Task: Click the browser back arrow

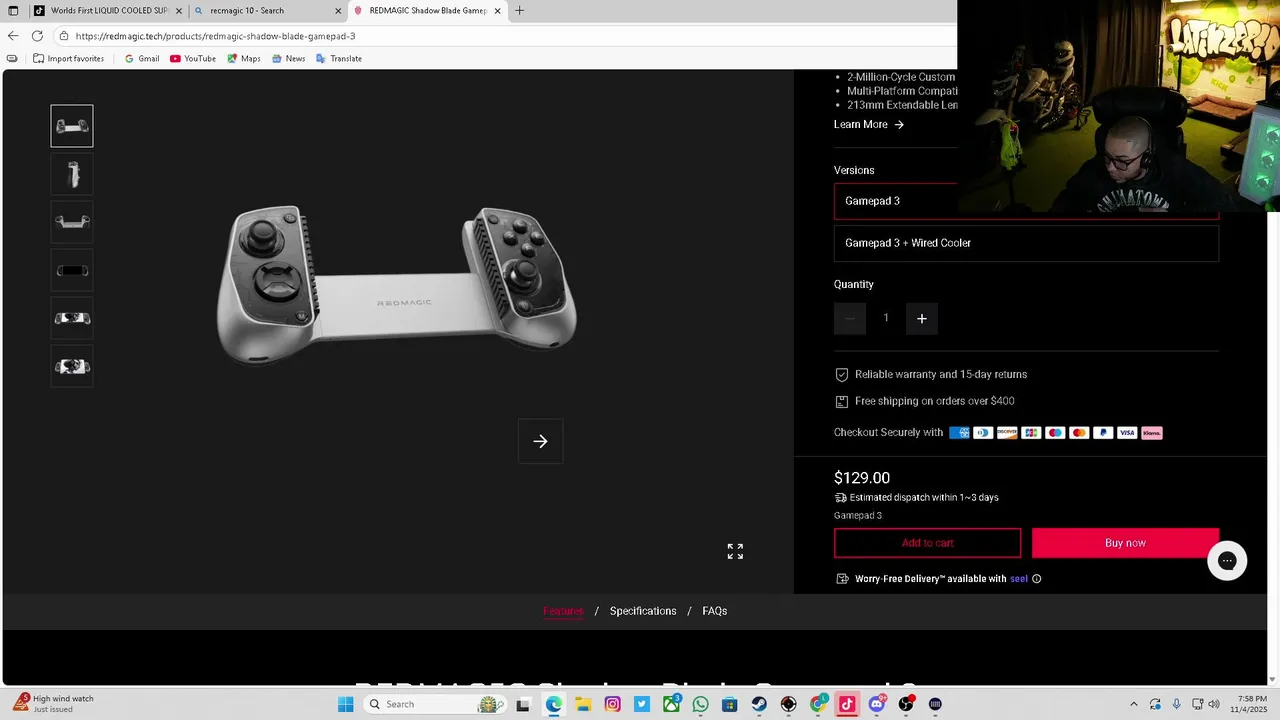Action: click(13, 36)
